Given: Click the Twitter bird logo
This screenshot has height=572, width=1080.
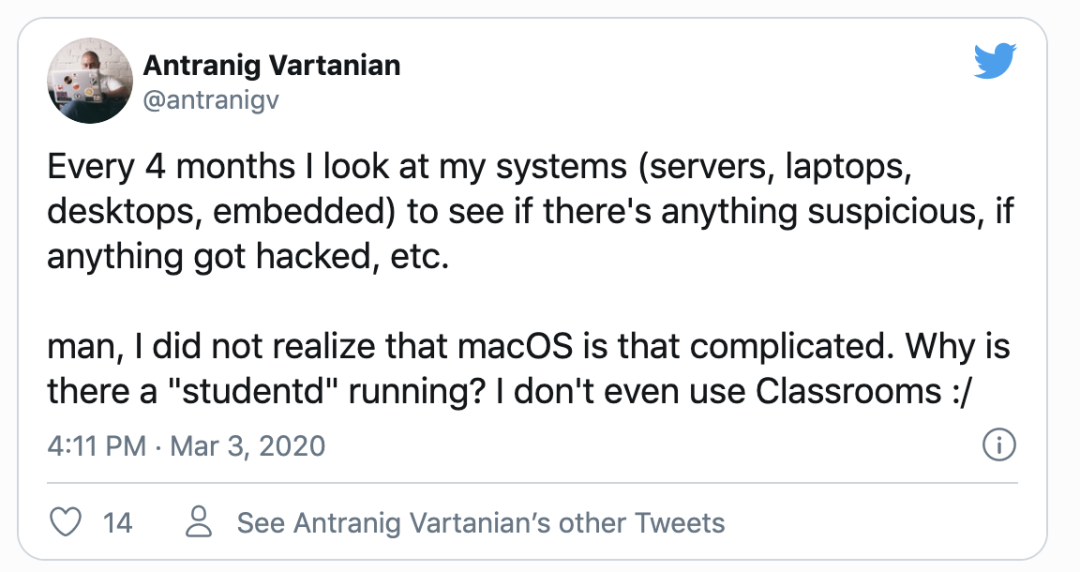Looking at the screenshot, I should 994,64.
